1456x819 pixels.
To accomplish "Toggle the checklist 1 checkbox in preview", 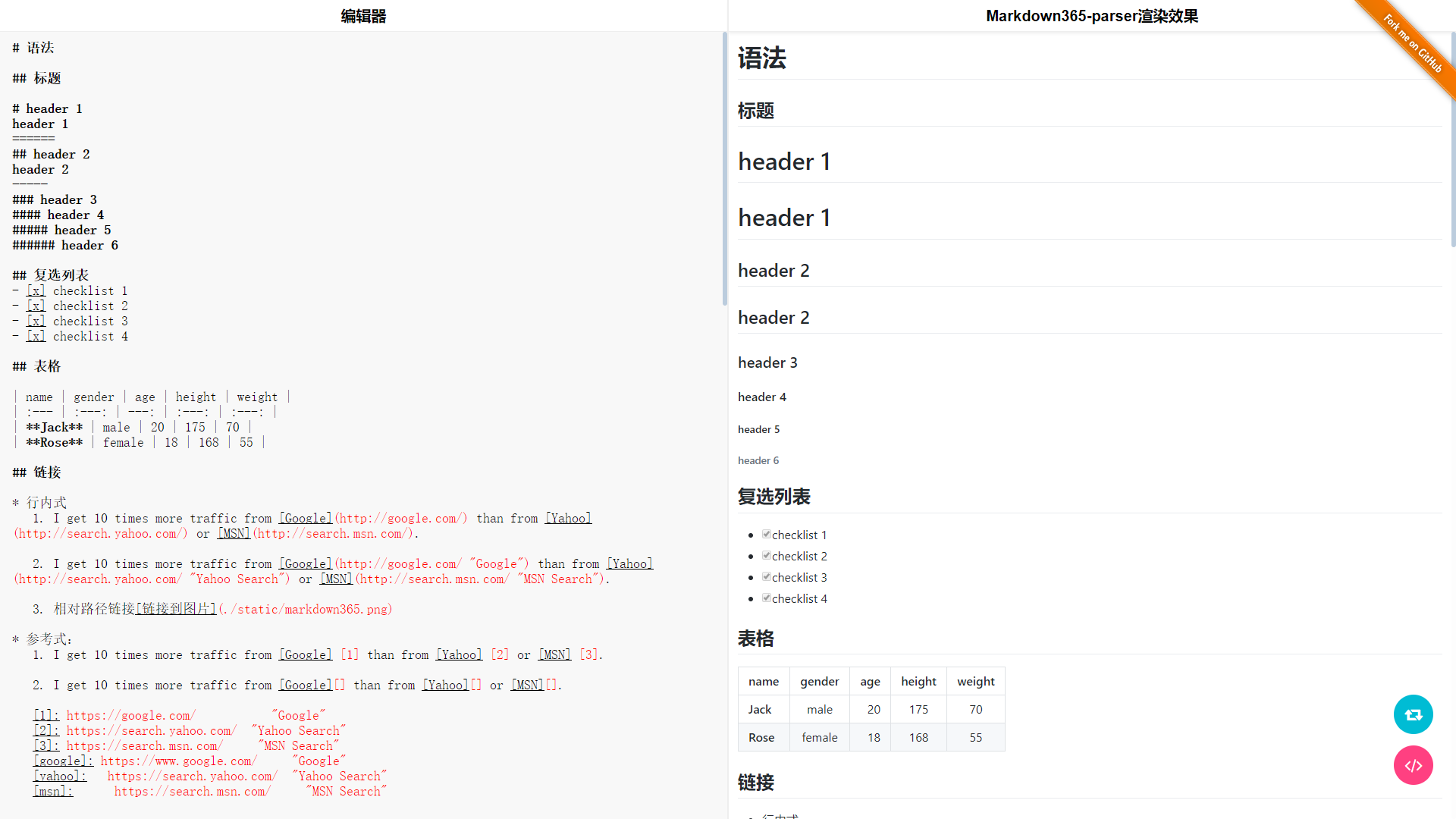I will pyautogui.click(x=766, y=535).
